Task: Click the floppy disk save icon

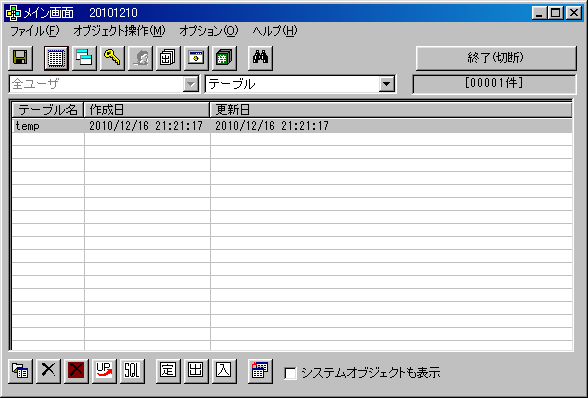Action: point(20,58)
